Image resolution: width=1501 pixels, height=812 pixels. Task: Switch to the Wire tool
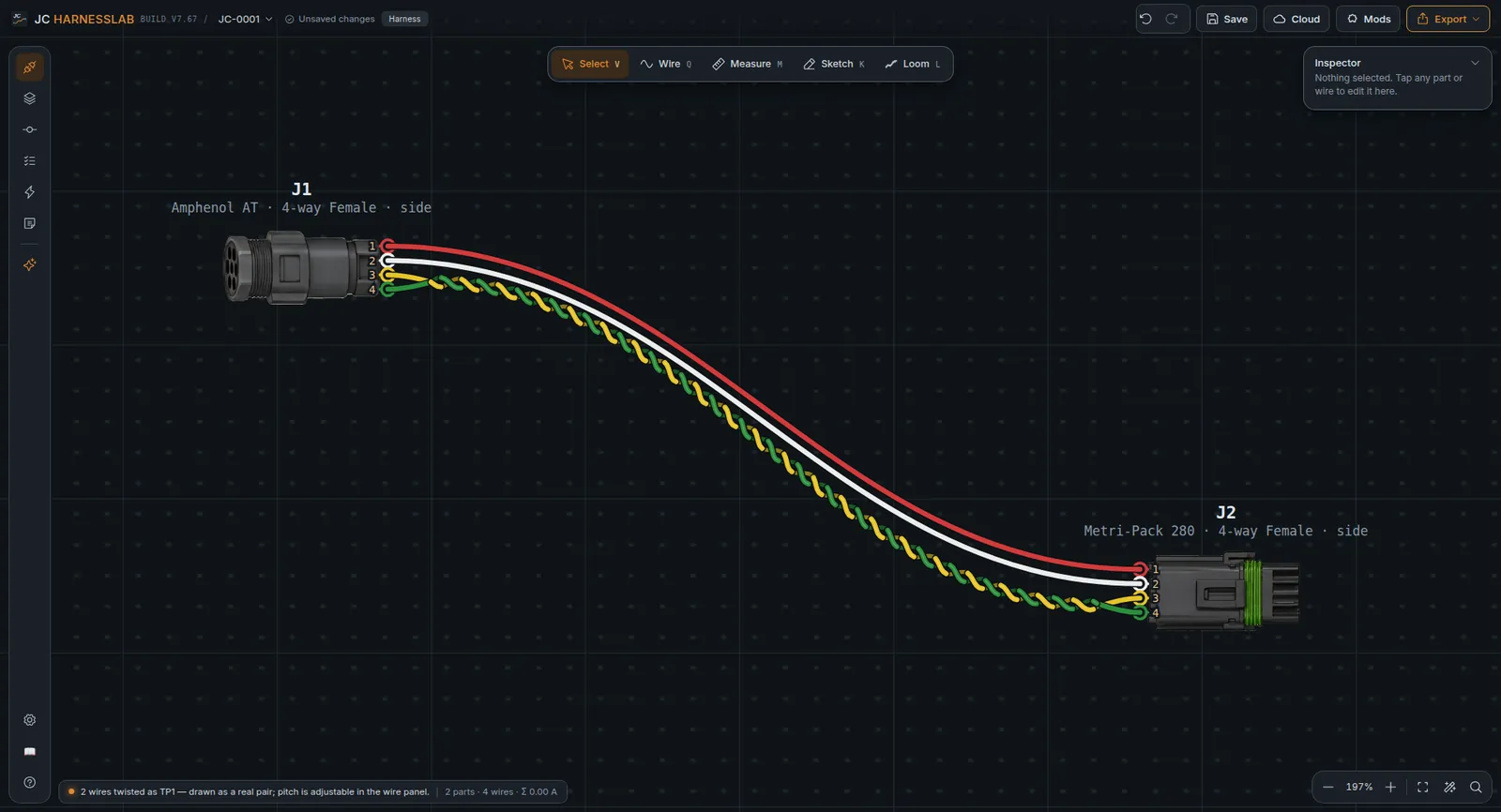click(666, 64)
